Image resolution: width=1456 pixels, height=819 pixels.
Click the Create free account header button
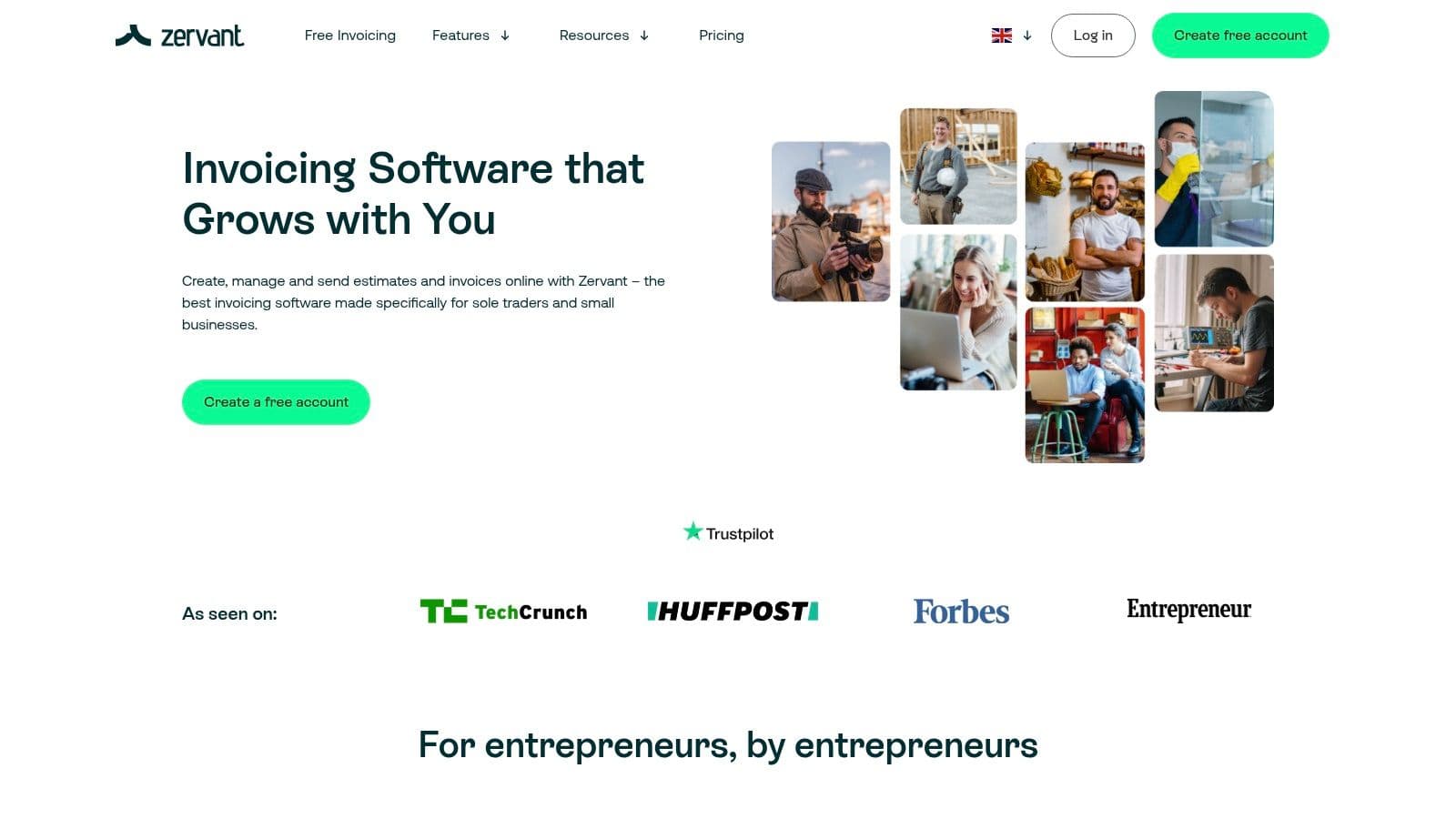(1240, 35)
